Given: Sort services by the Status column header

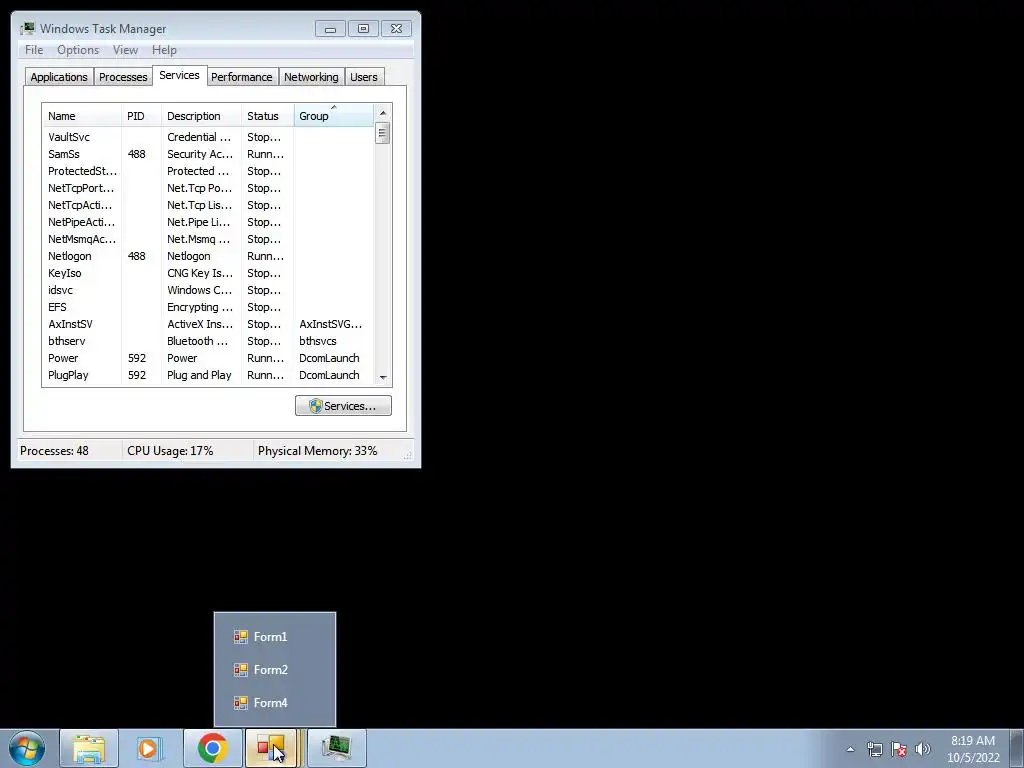Looking at the screenshot, I should [268, 116].
